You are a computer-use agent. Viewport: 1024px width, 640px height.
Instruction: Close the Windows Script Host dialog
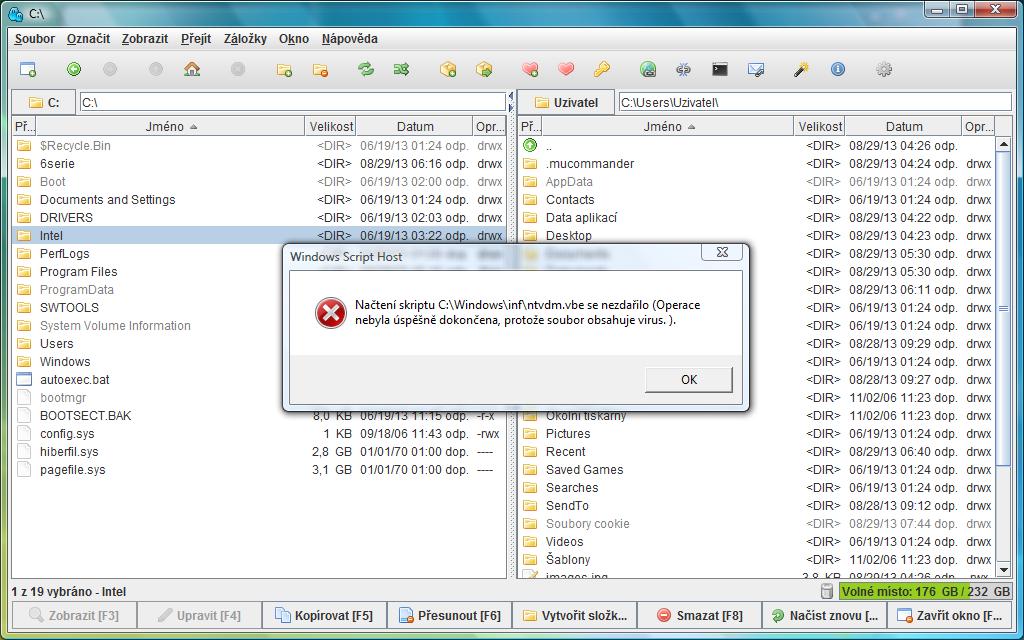(x=722, y=253)
